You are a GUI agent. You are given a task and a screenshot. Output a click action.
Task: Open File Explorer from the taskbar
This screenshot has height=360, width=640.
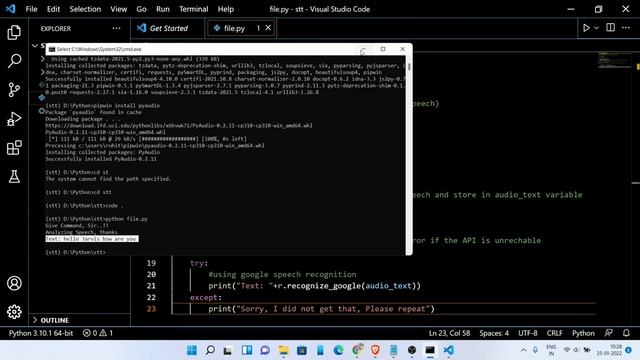tap(283, 350)
